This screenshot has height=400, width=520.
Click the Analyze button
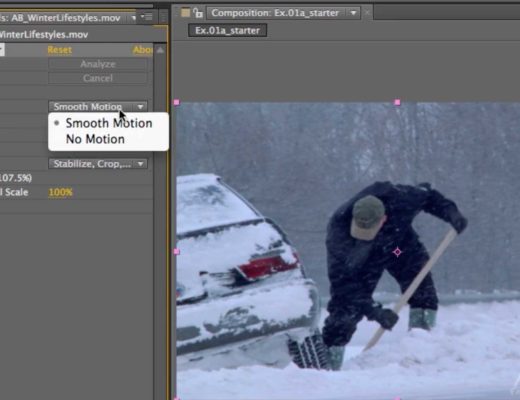coord(98,64)
